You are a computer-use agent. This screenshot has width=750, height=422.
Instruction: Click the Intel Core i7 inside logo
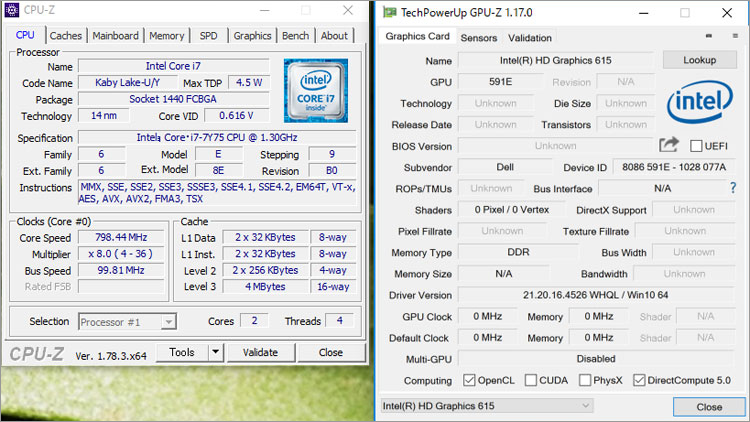pos(316,91)
